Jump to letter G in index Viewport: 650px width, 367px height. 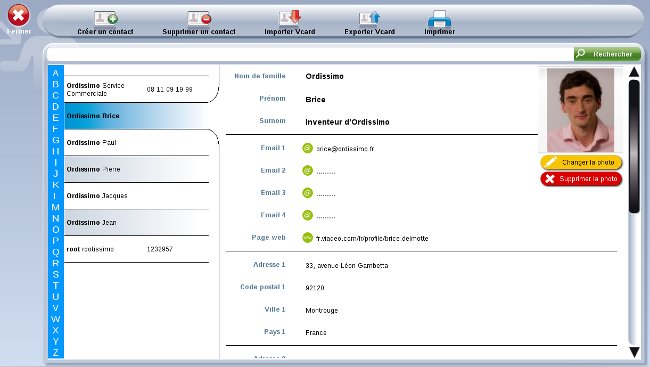click(x=56, y=140)
